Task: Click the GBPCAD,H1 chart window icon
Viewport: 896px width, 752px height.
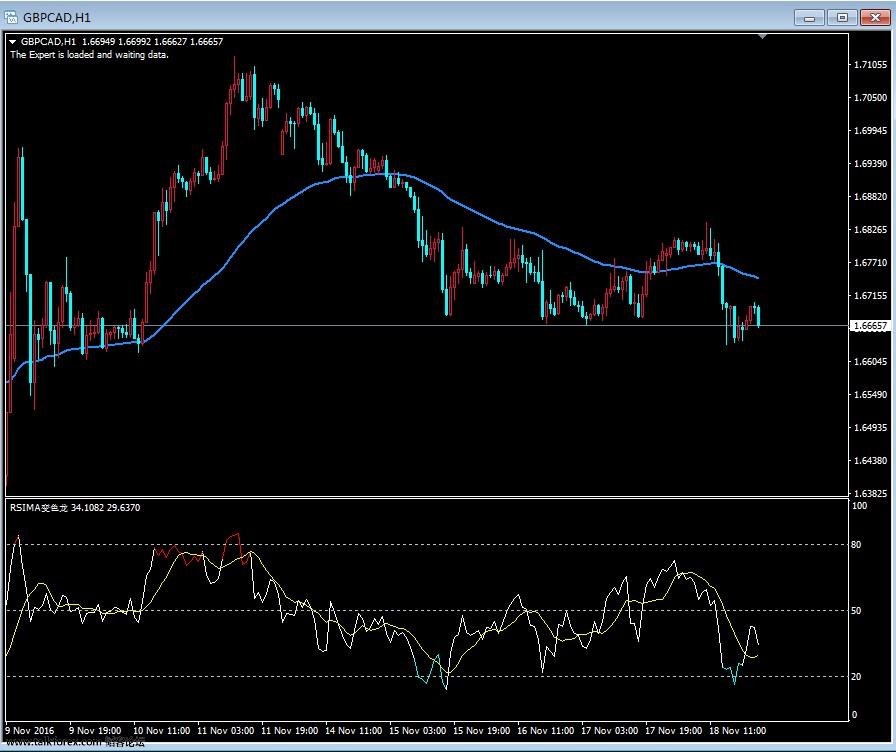Action: pyautogui.click(x=11, y=17)
